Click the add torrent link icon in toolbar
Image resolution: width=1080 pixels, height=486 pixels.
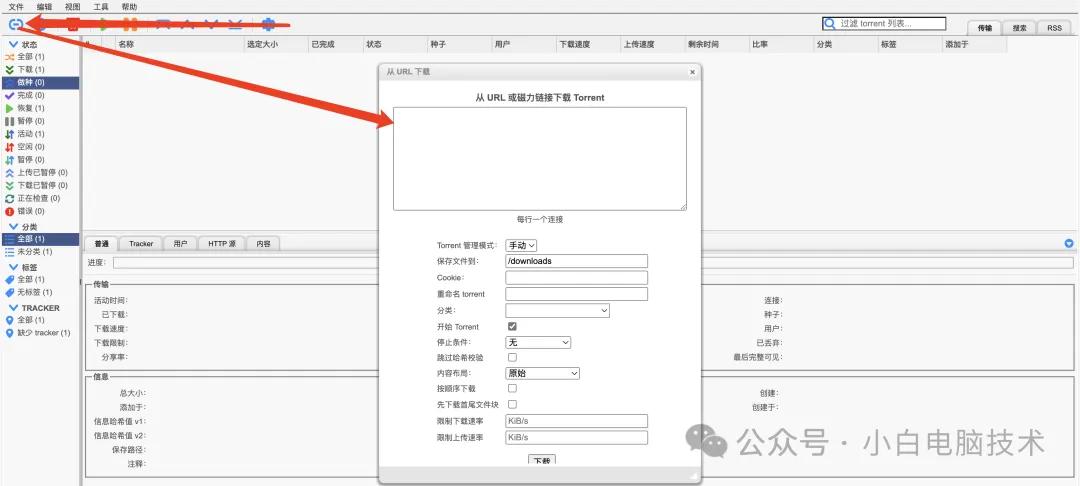tap(15, 24)
